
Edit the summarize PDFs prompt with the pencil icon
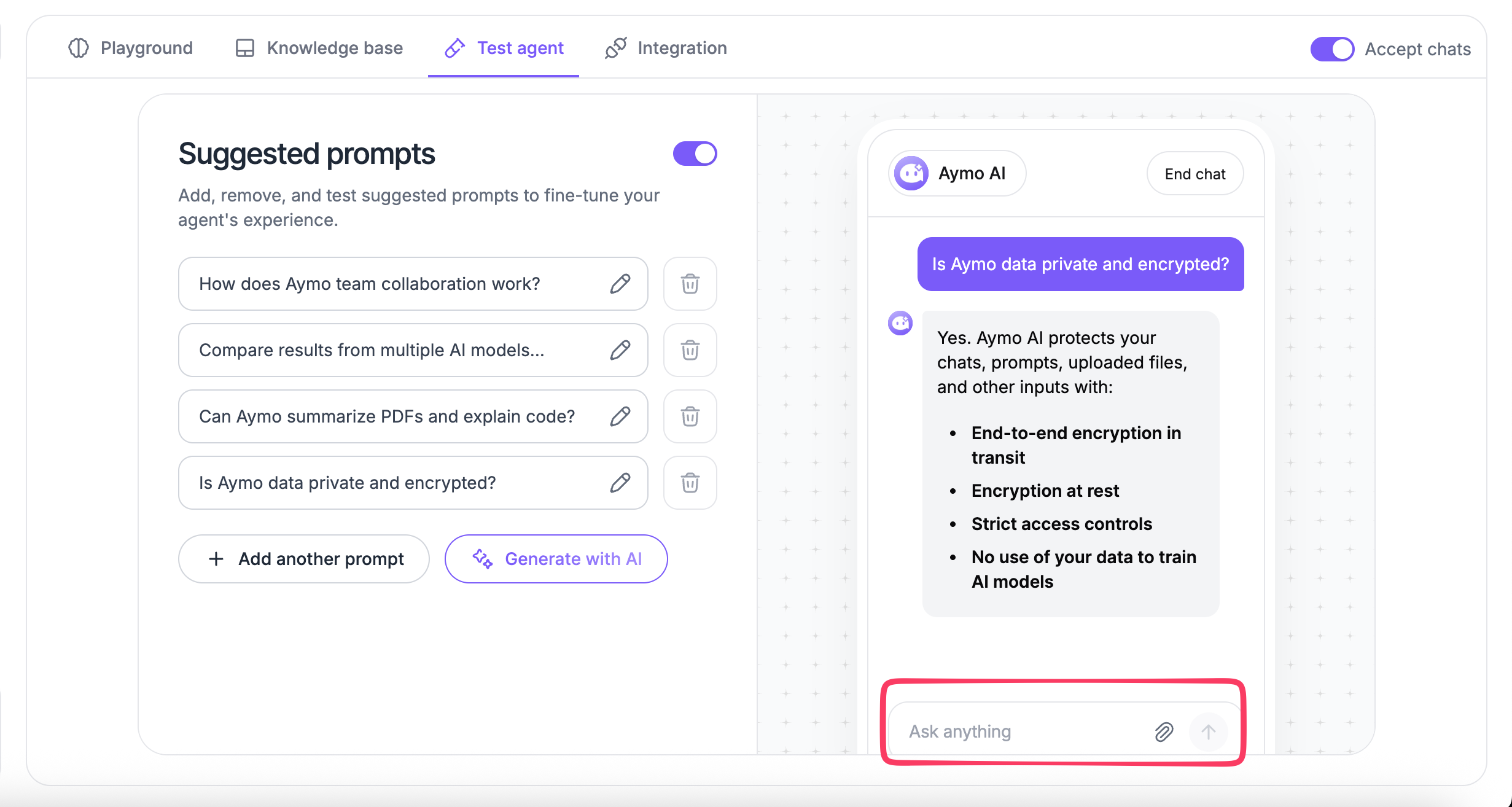tap(620, 416)
